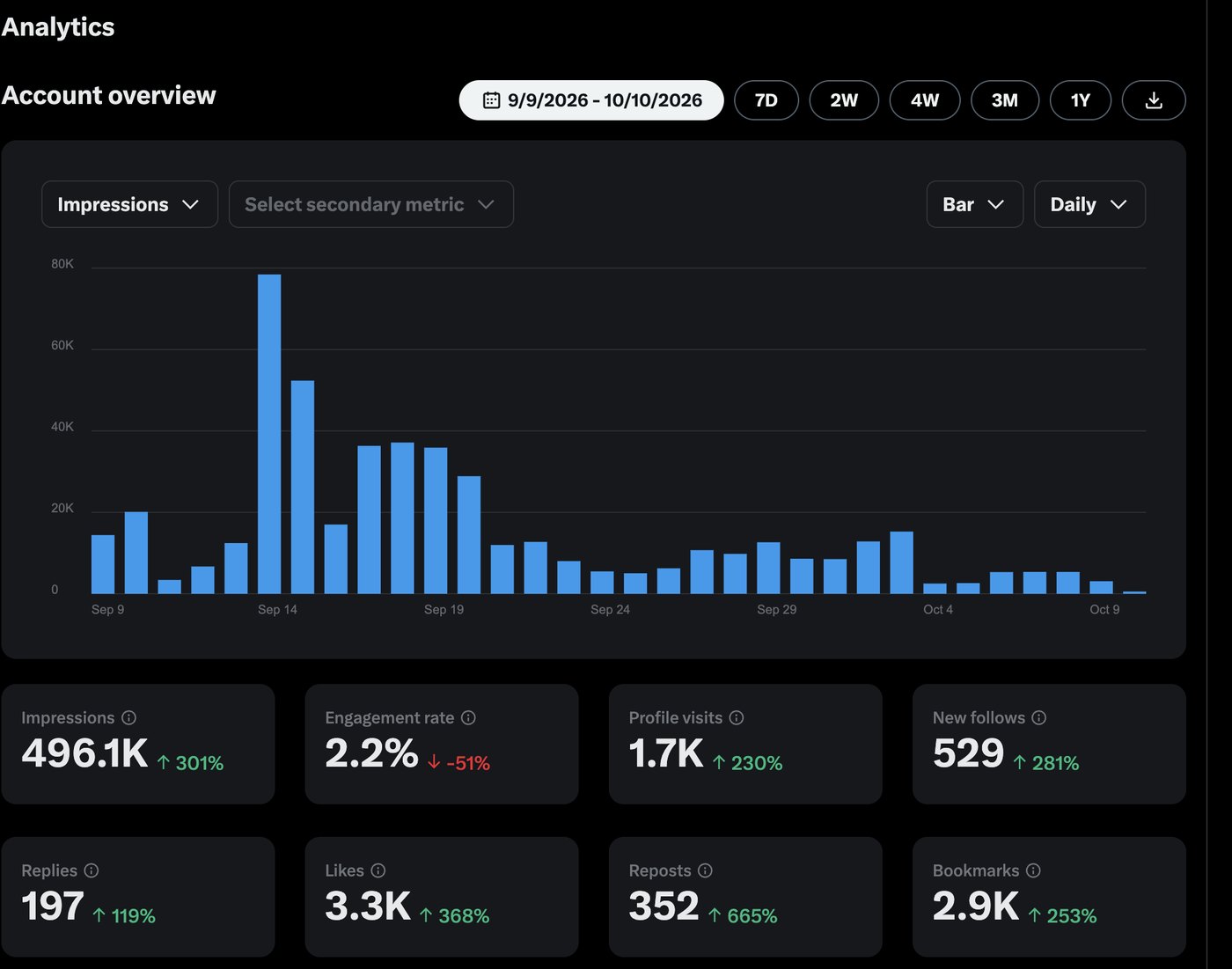Select the 7D time range
1232x969 pixels.
[766, 100]
